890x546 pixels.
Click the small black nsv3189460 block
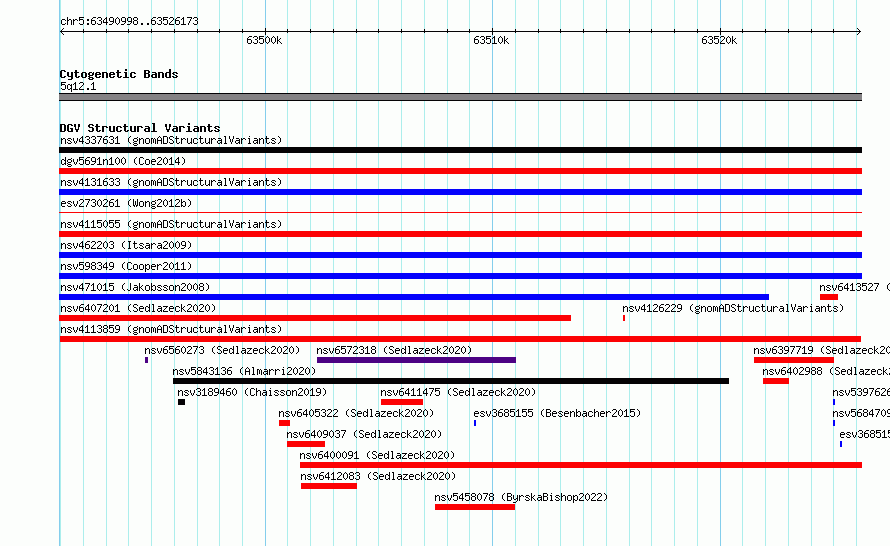click(181, 402)
